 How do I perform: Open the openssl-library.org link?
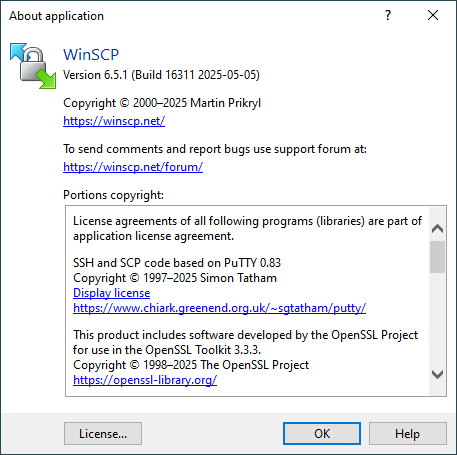(145, 380)
